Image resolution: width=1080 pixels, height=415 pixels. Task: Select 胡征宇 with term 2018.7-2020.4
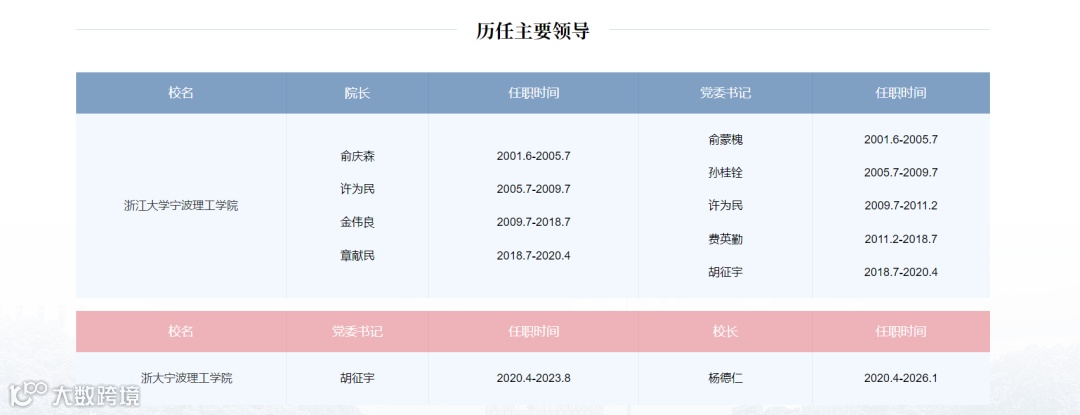pos(725,272)
